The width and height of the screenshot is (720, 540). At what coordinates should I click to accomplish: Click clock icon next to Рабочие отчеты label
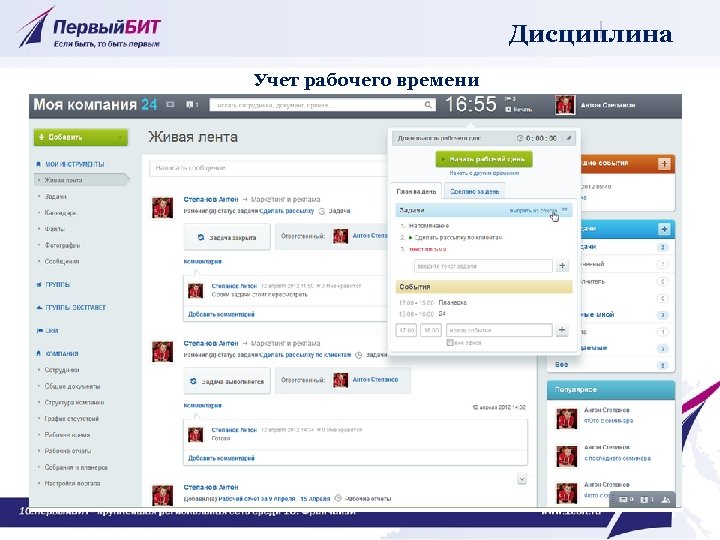[x=338, y=498]
